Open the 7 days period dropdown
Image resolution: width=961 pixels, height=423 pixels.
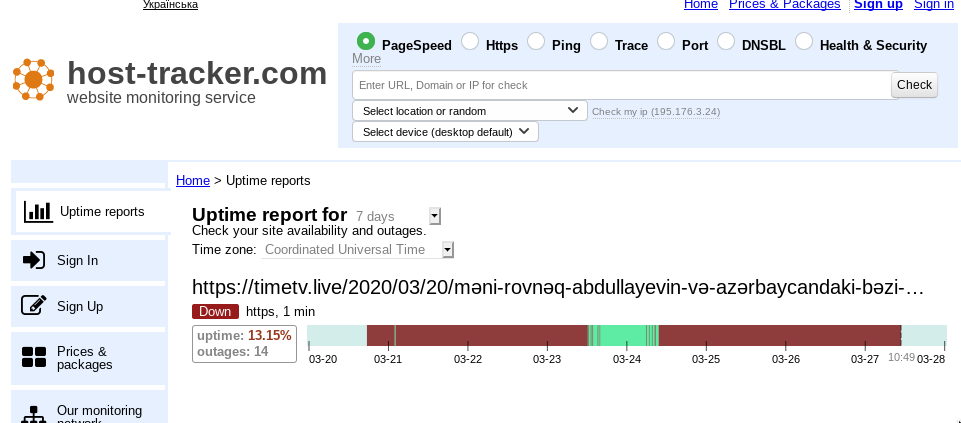(434, 216)
